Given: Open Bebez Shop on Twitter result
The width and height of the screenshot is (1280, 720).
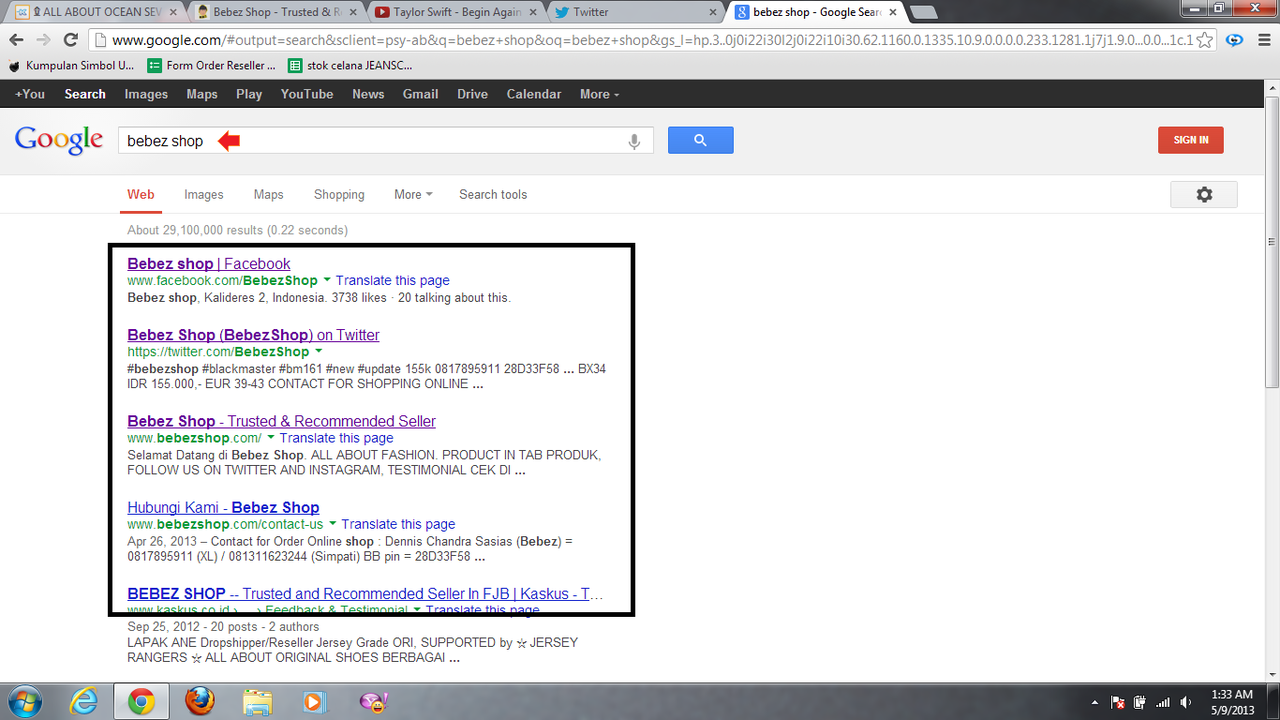Looking at the screenshot, I should (254, 335).
